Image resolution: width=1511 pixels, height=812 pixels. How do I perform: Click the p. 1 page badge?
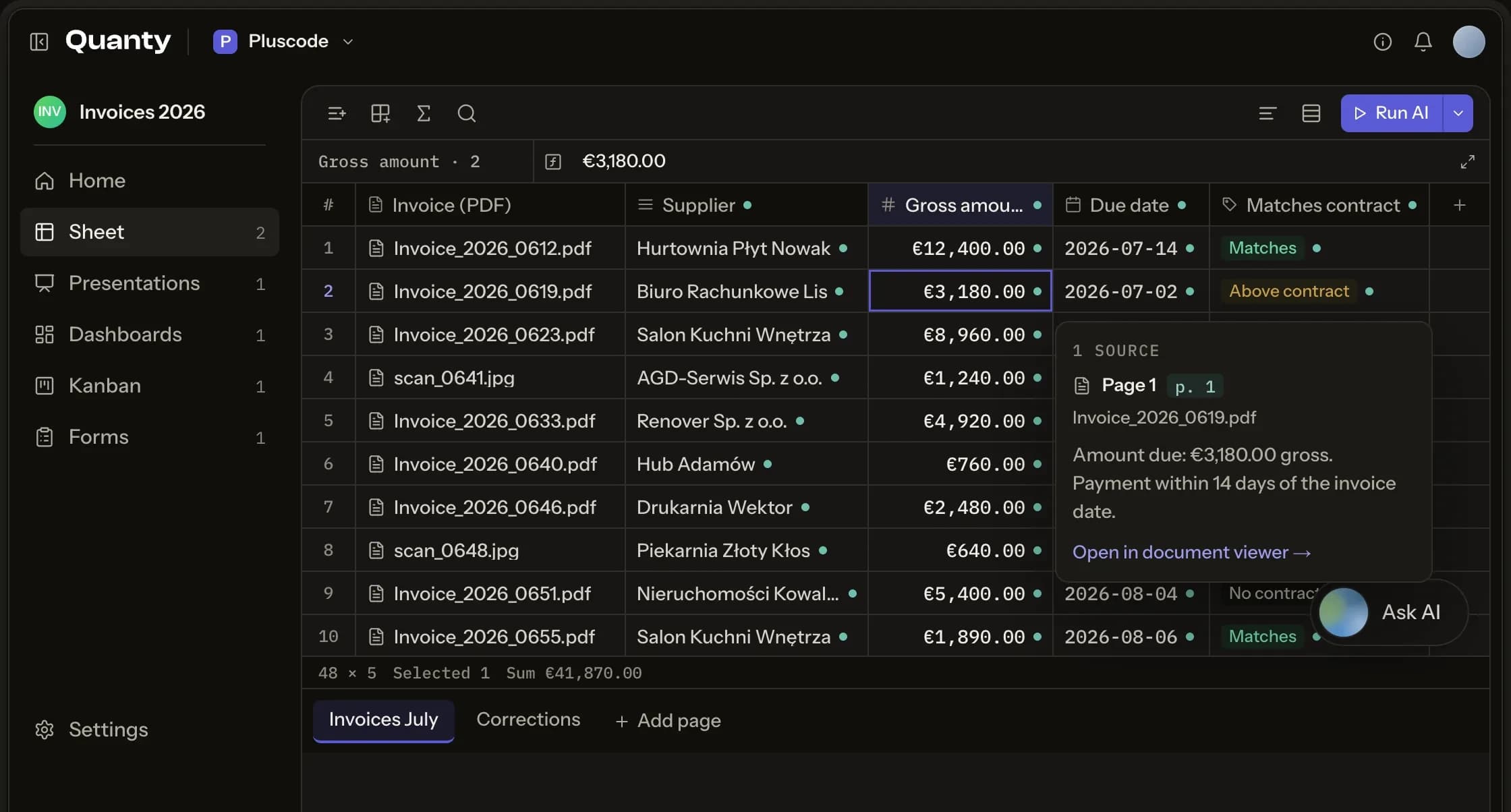[1195, 386]
